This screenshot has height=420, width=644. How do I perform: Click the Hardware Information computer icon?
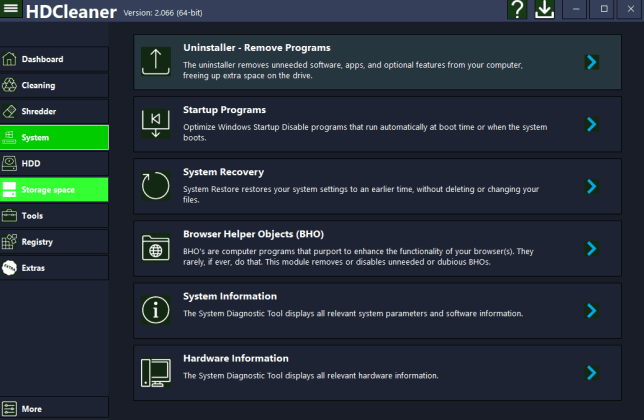click(156, 372)
